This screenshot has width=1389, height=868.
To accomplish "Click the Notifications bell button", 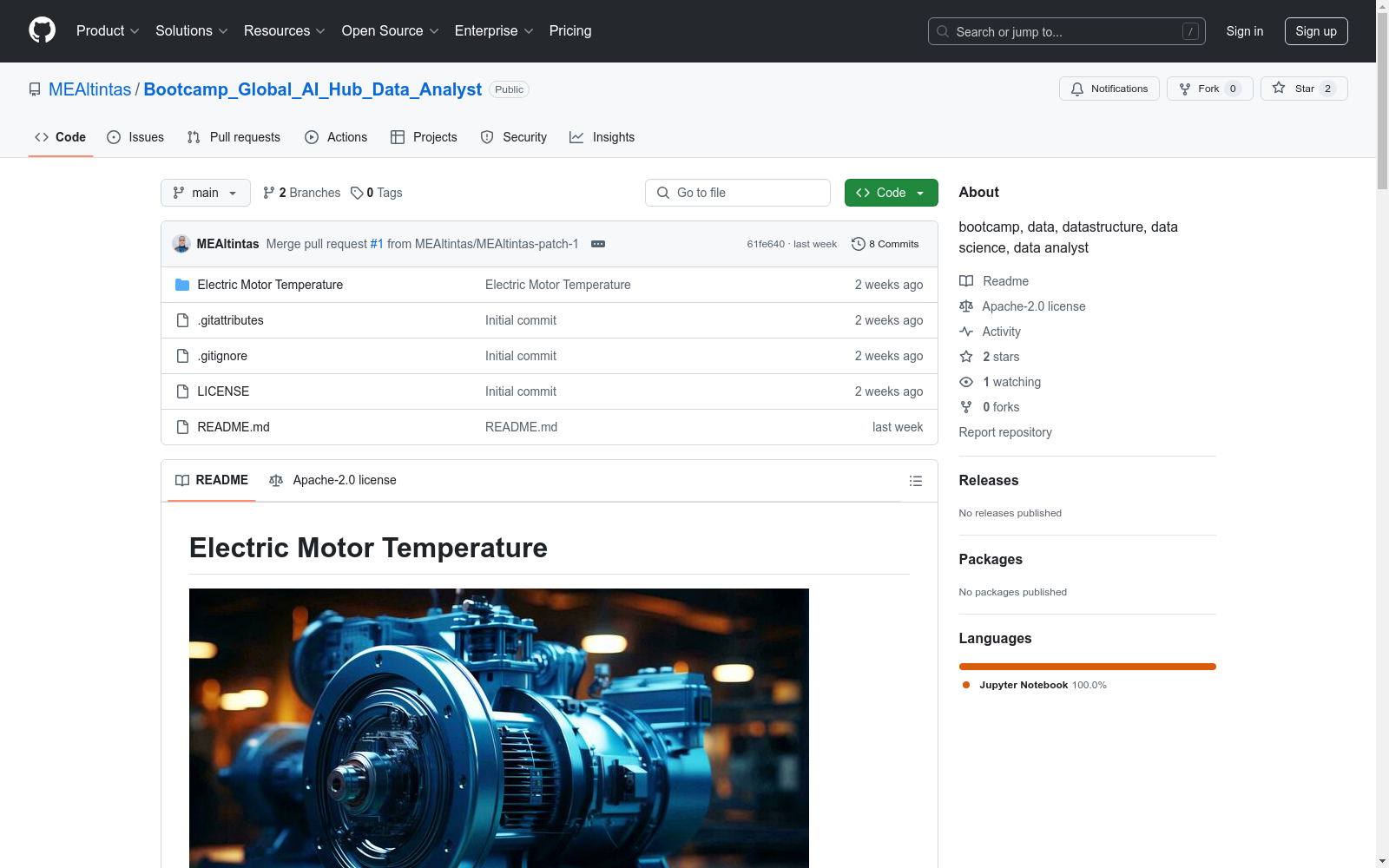I will (1109, 89).
